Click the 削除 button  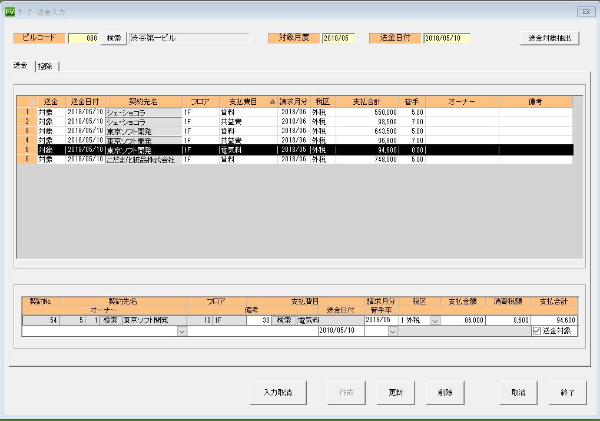(445, 392)
